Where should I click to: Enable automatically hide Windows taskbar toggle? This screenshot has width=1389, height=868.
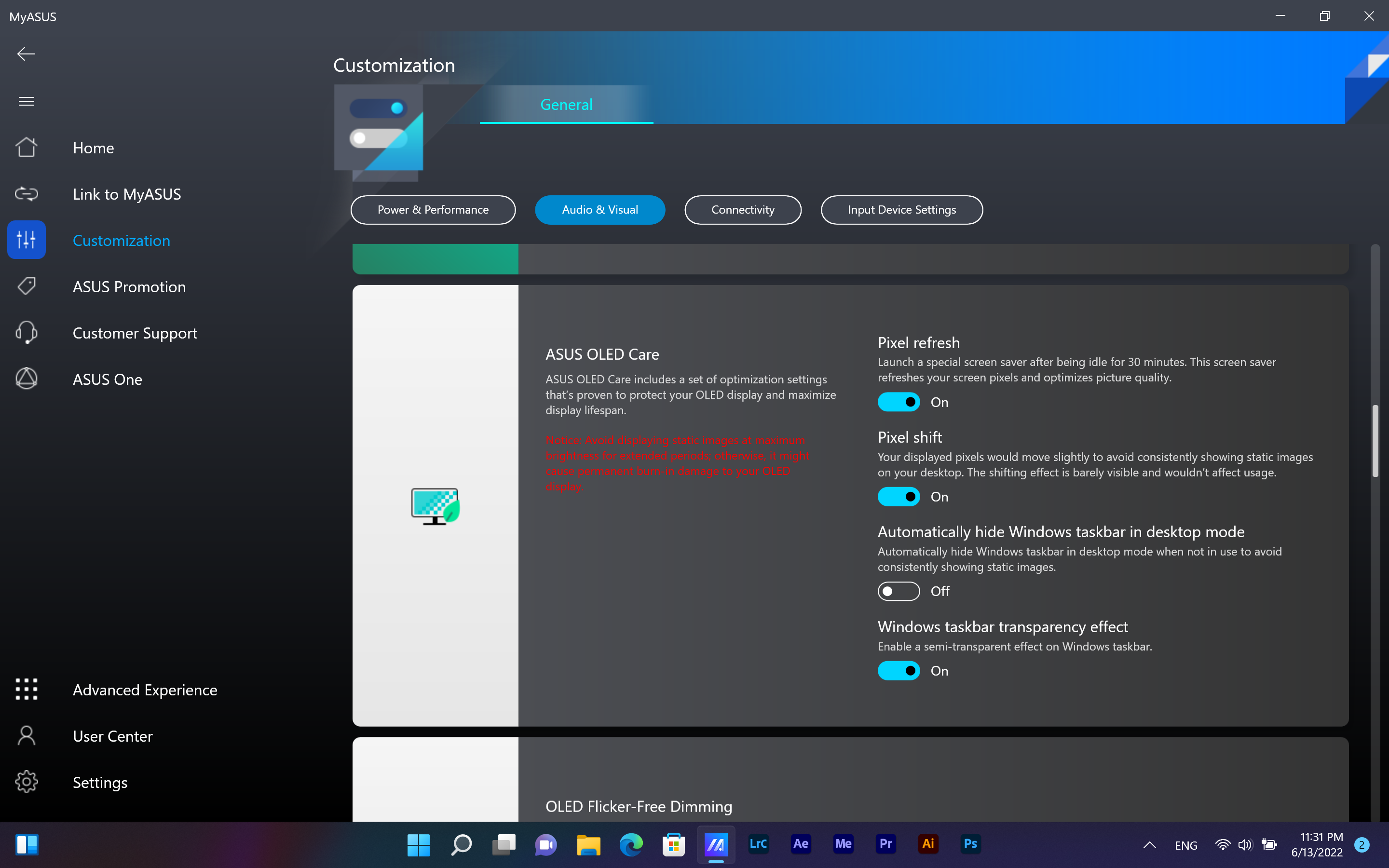coord(898,591)
